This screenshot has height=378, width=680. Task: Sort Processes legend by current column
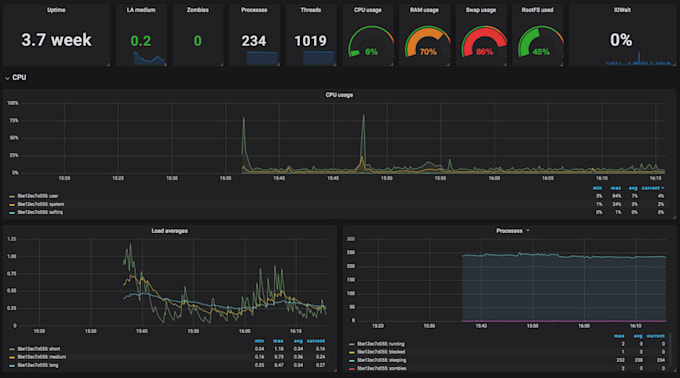[x=656, y=336]
